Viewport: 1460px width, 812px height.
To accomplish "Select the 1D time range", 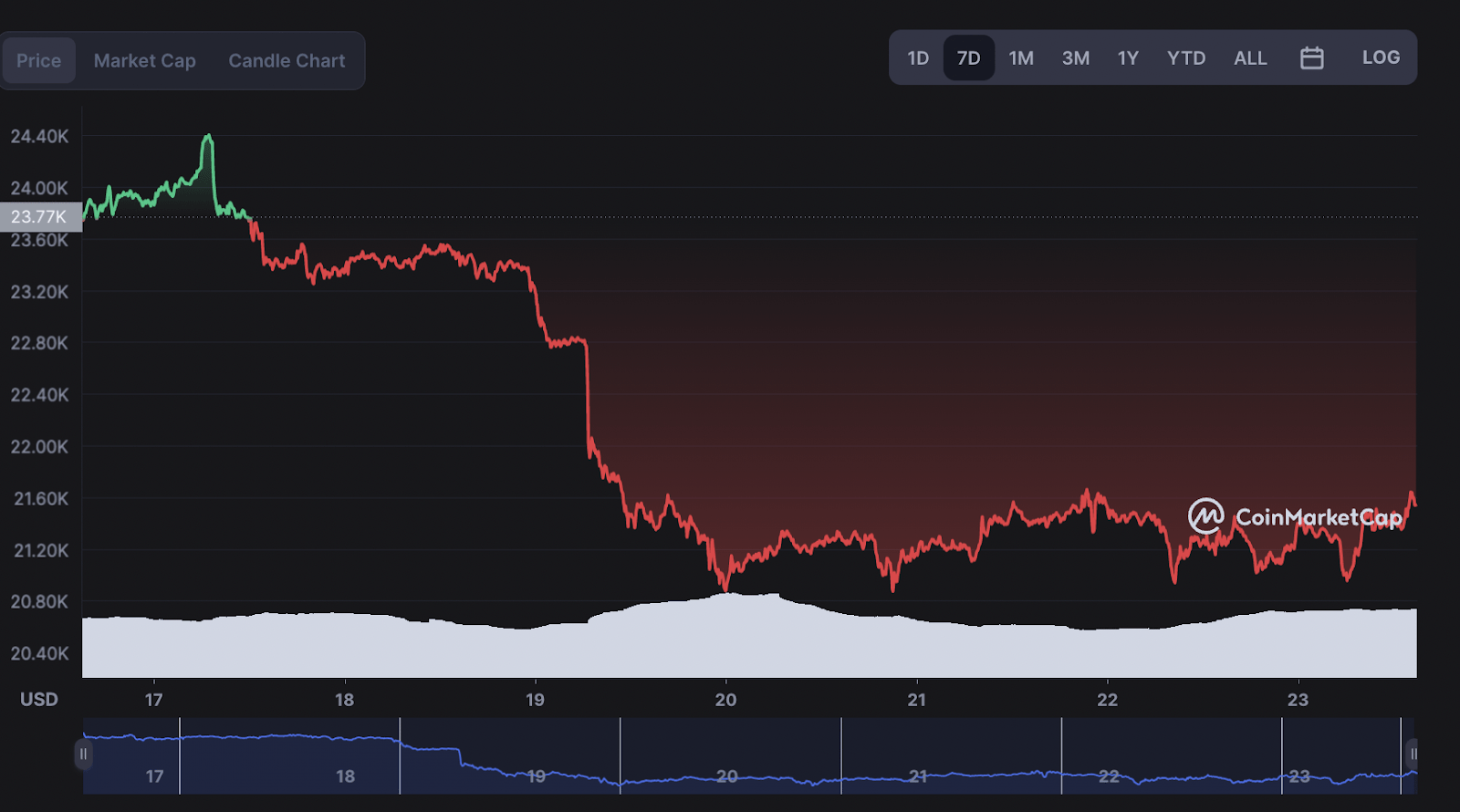I will pos(918,58).
